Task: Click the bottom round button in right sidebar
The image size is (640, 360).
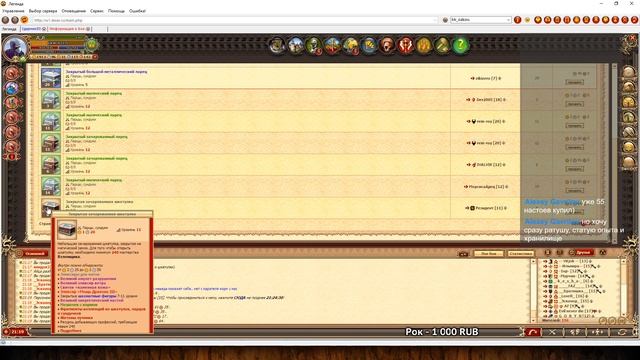Action: [629, 162]
